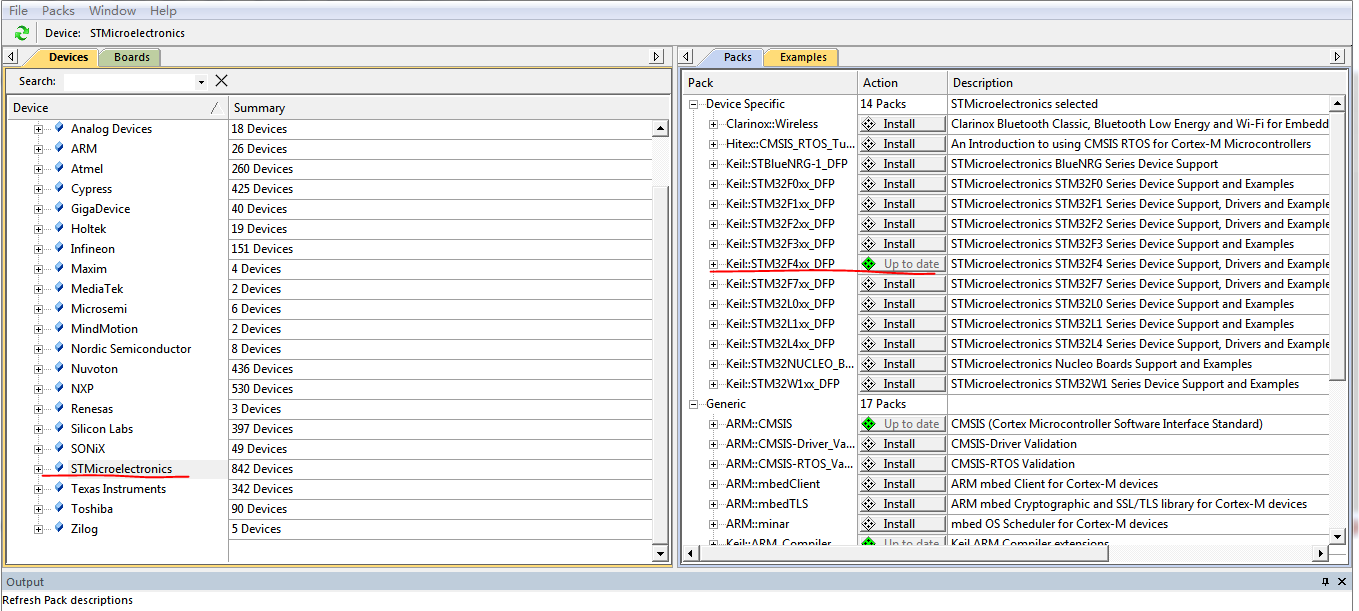
Task: Click the MediaTek vendor diamond icon
Action: click(x=59, y=288)
